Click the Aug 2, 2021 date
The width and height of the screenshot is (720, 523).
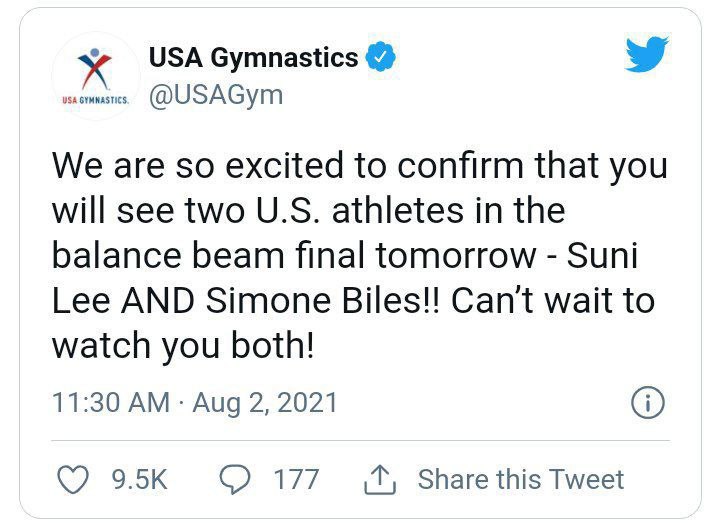click(x=265, y=403)
